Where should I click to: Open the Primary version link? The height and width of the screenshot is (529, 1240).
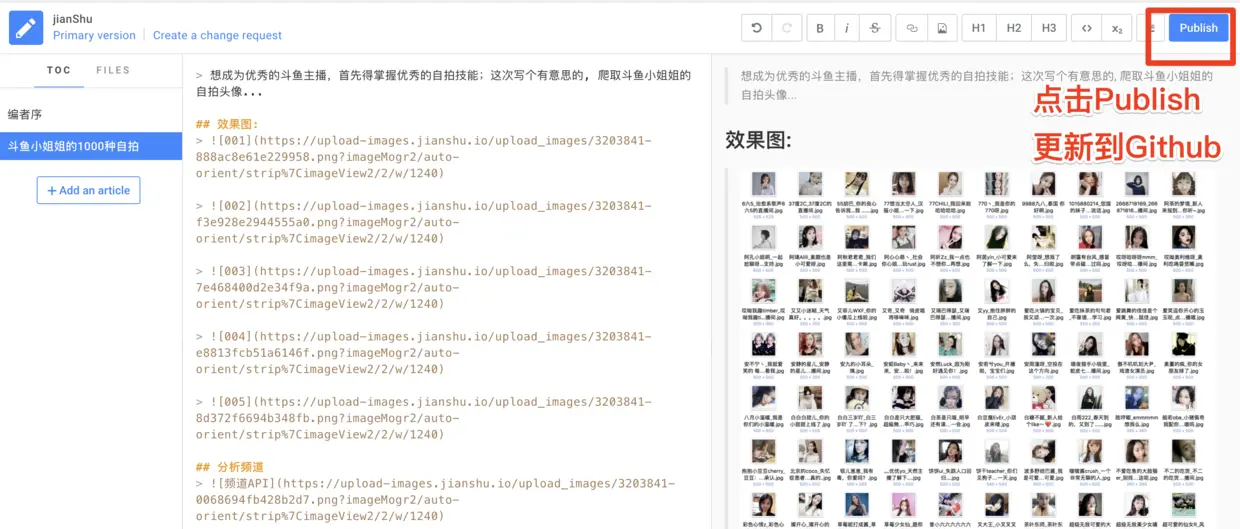[94, 35]
